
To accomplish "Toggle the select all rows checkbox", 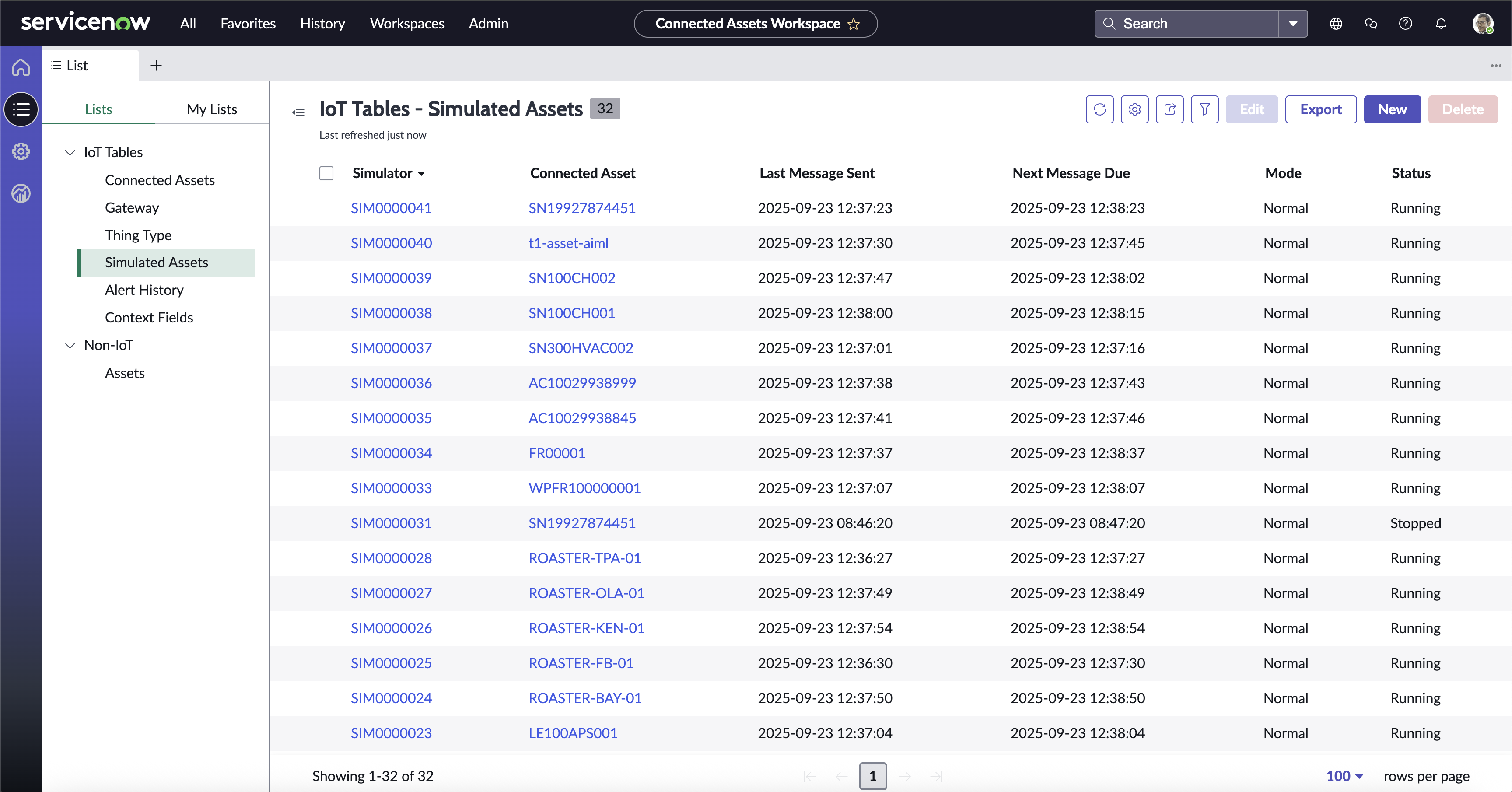I will tap(326, 173).
